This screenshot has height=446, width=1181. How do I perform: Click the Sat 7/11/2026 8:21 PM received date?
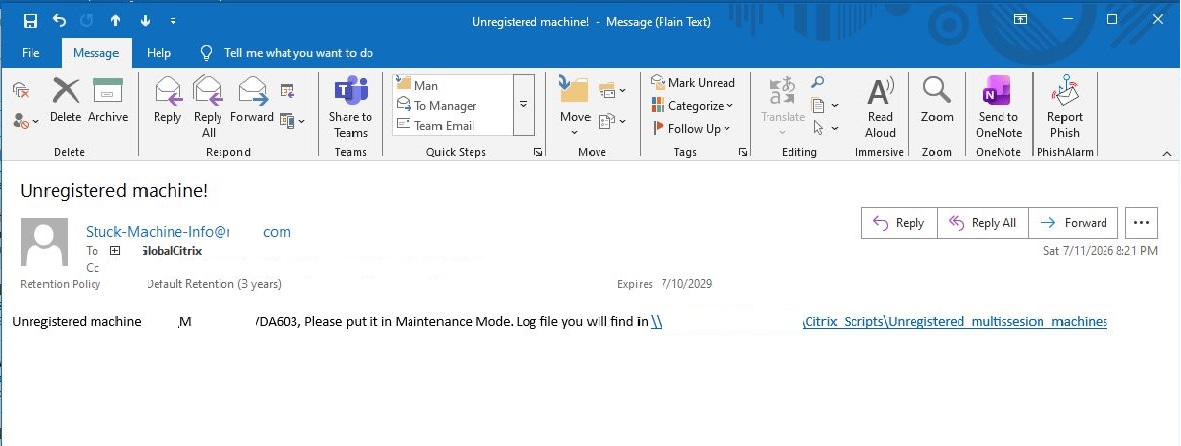click(1100, 251)
